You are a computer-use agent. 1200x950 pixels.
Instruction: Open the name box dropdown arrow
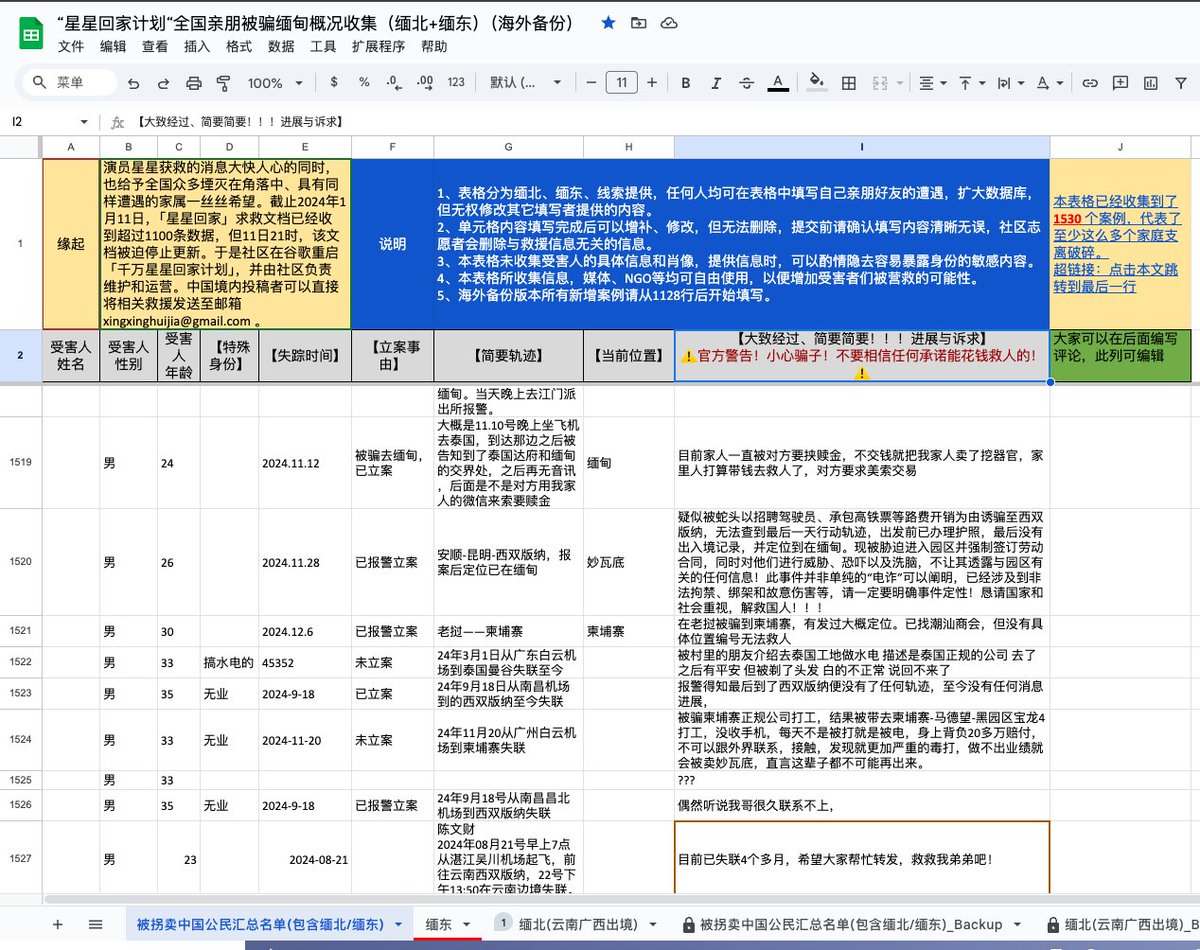tap(84, 122)
